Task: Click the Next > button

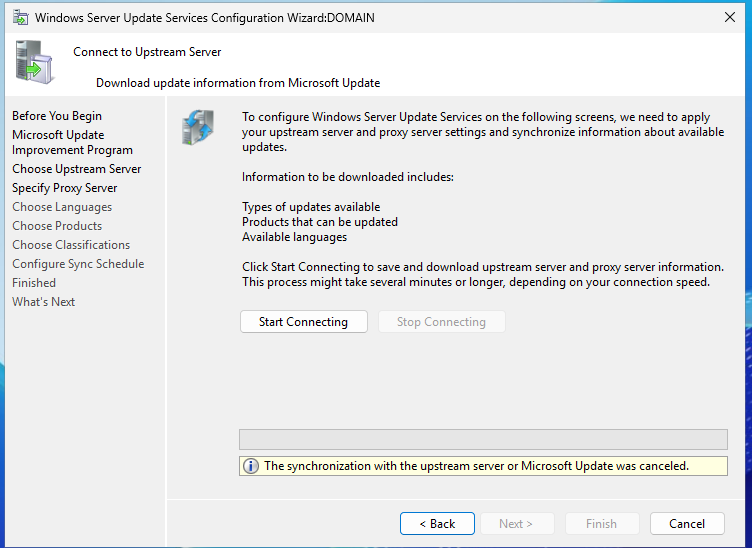Action: pos(517,524)
